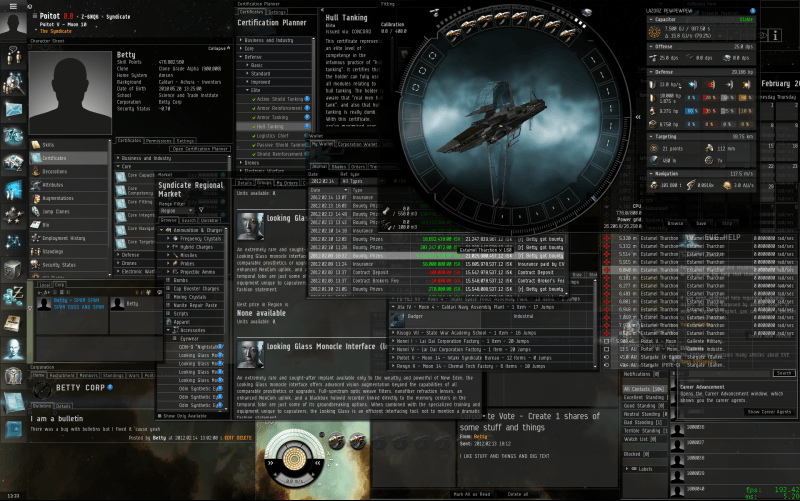The height and width of the screenshot is (501, 800).
Task: Click Save button in fitting window
Action: click(701, 223)
